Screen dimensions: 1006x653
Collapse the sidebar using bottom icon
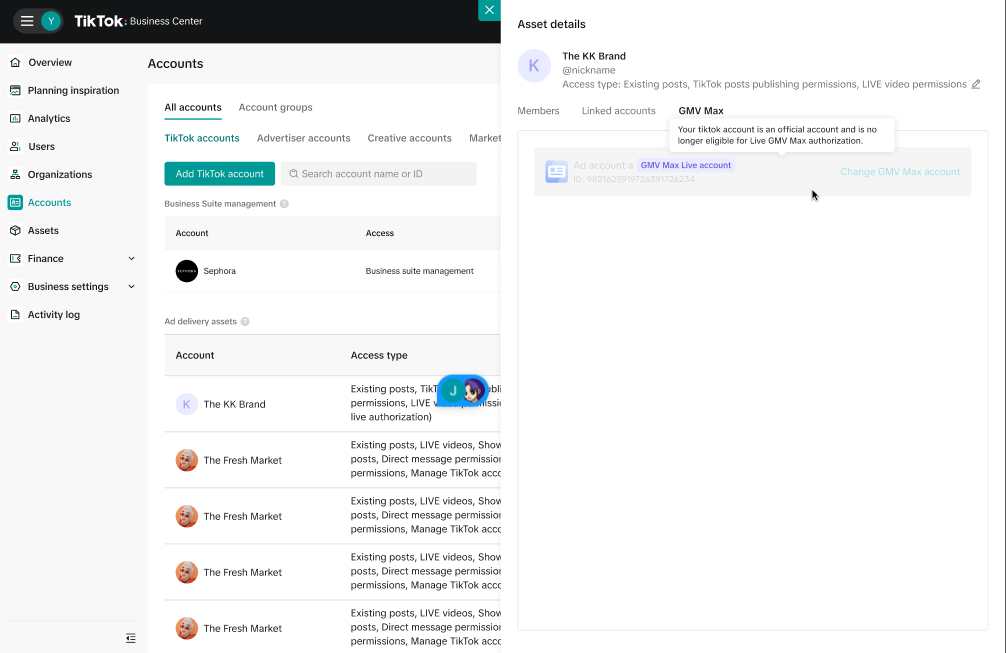click(130, 638)
